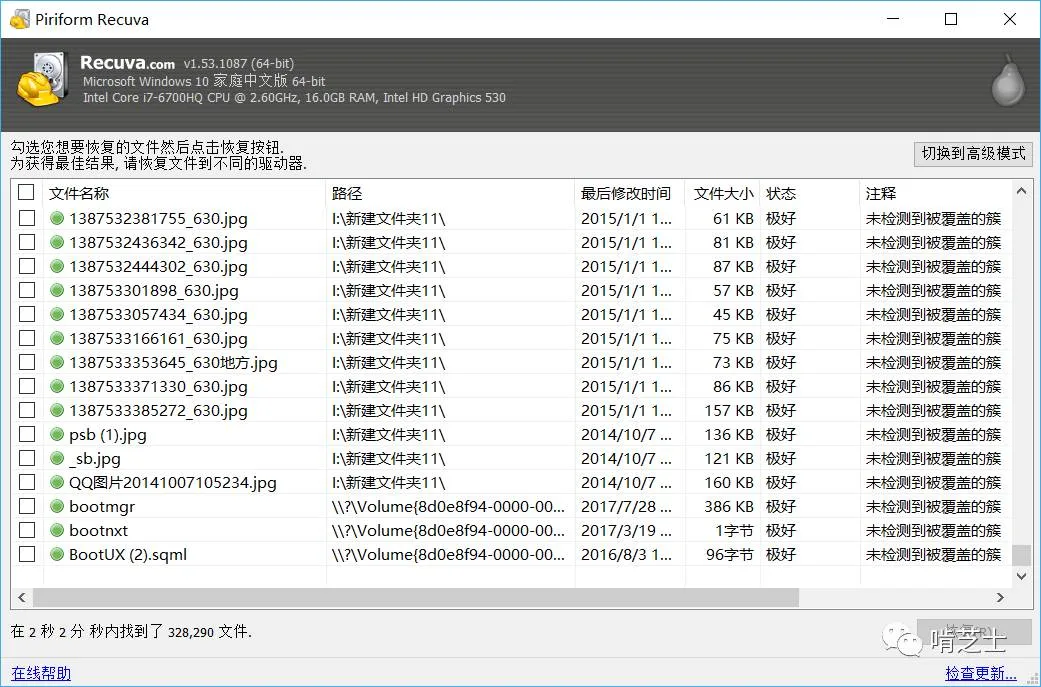Mark _sb.jpg checkbox
Image resolution: width=1041 pixels, height=687 pixels.
tap(27, 458)
